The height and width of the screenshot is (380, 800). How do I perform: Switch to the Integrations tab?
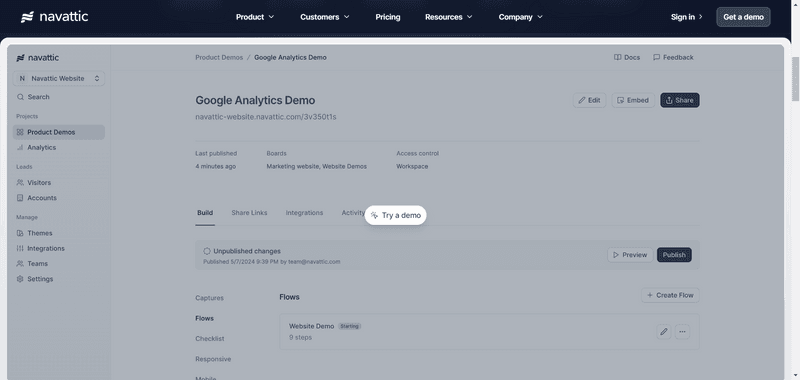pos(304,213)
